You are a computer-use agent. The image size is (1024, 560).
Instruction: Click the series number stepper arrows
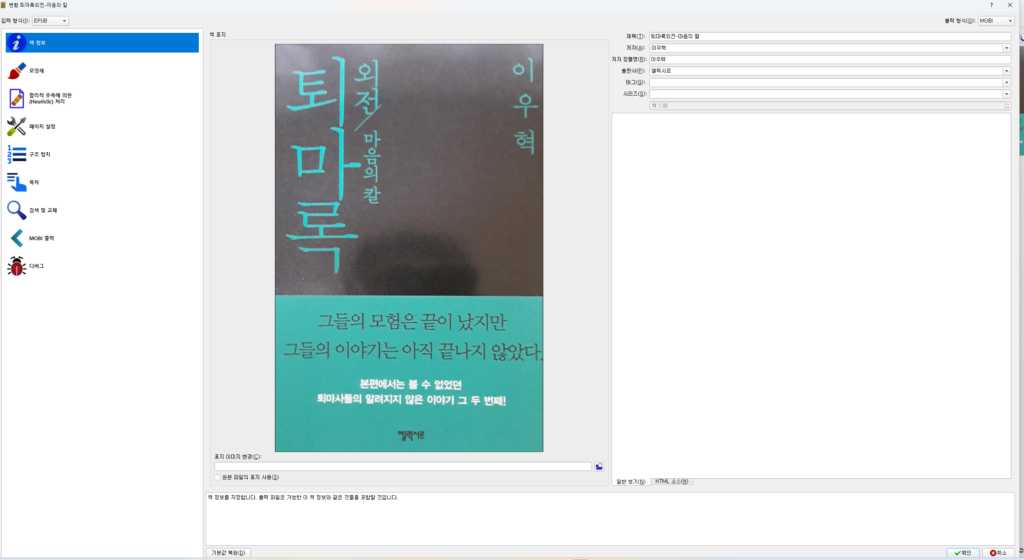(1008, 106)
